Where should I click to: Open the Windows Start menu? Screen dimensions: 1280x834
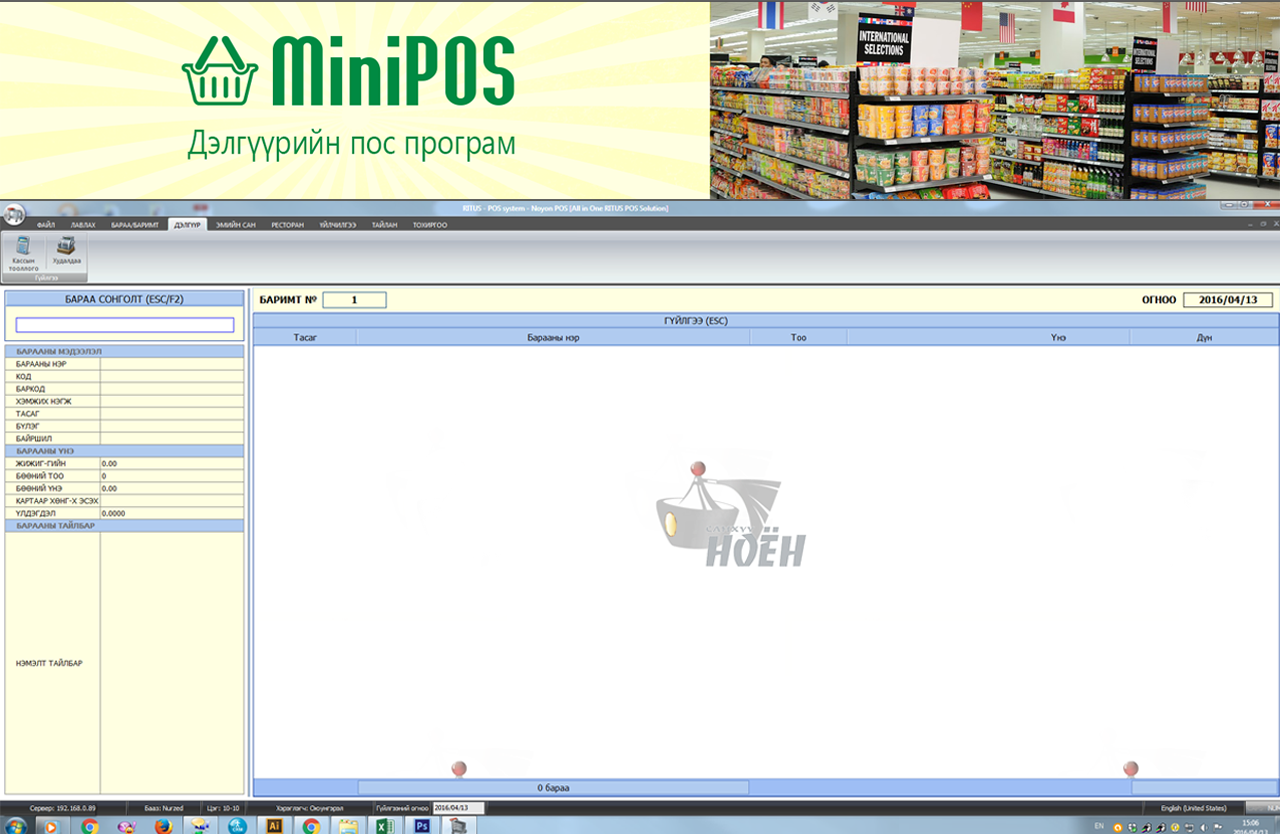click(15, 826)
